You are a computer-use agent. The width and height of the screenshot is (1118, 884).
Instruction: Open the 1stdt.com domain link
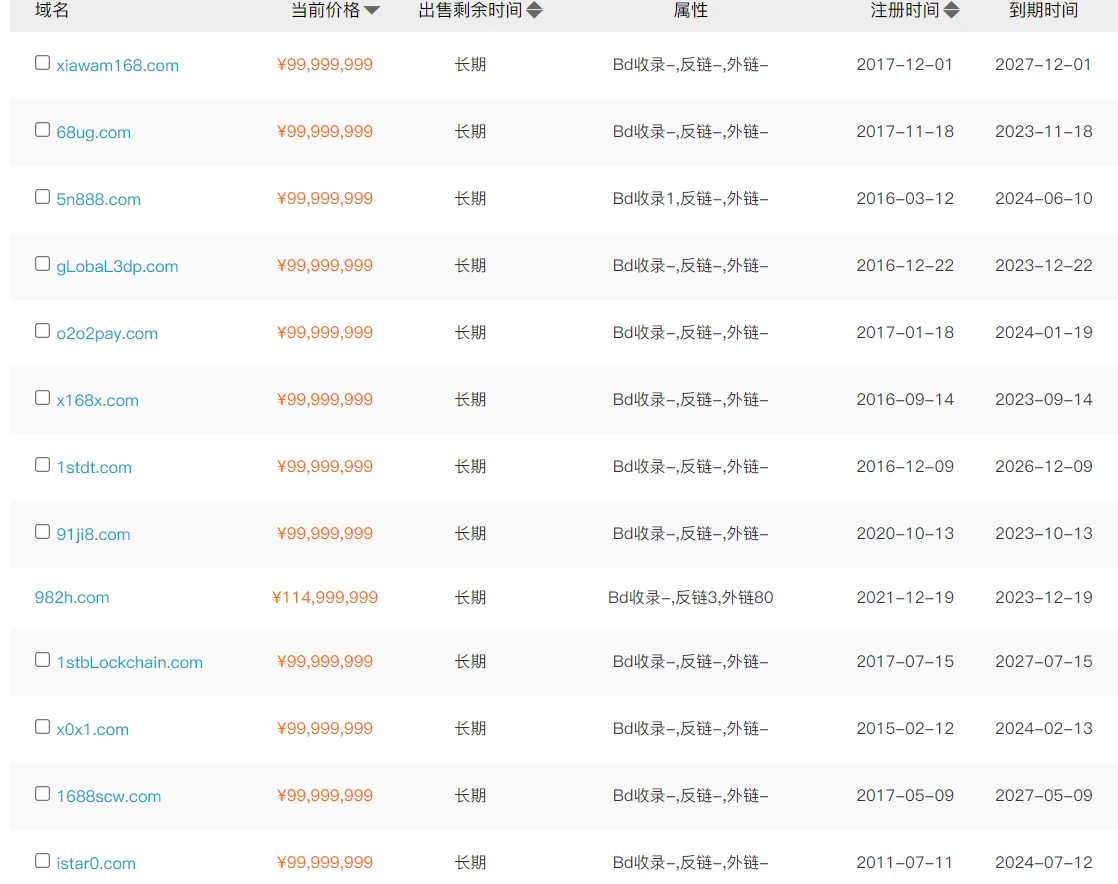point(94,468)
